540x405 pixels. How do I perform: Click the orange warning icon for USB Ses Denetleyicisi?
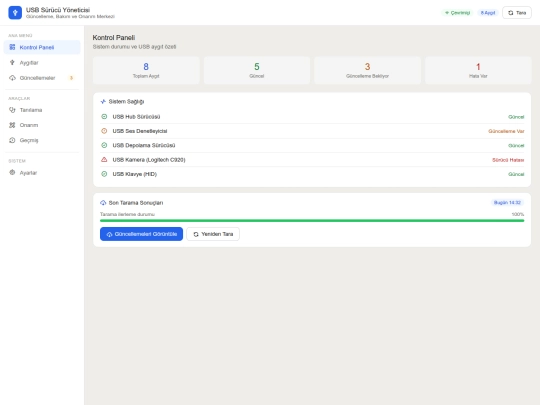(104, 131)
